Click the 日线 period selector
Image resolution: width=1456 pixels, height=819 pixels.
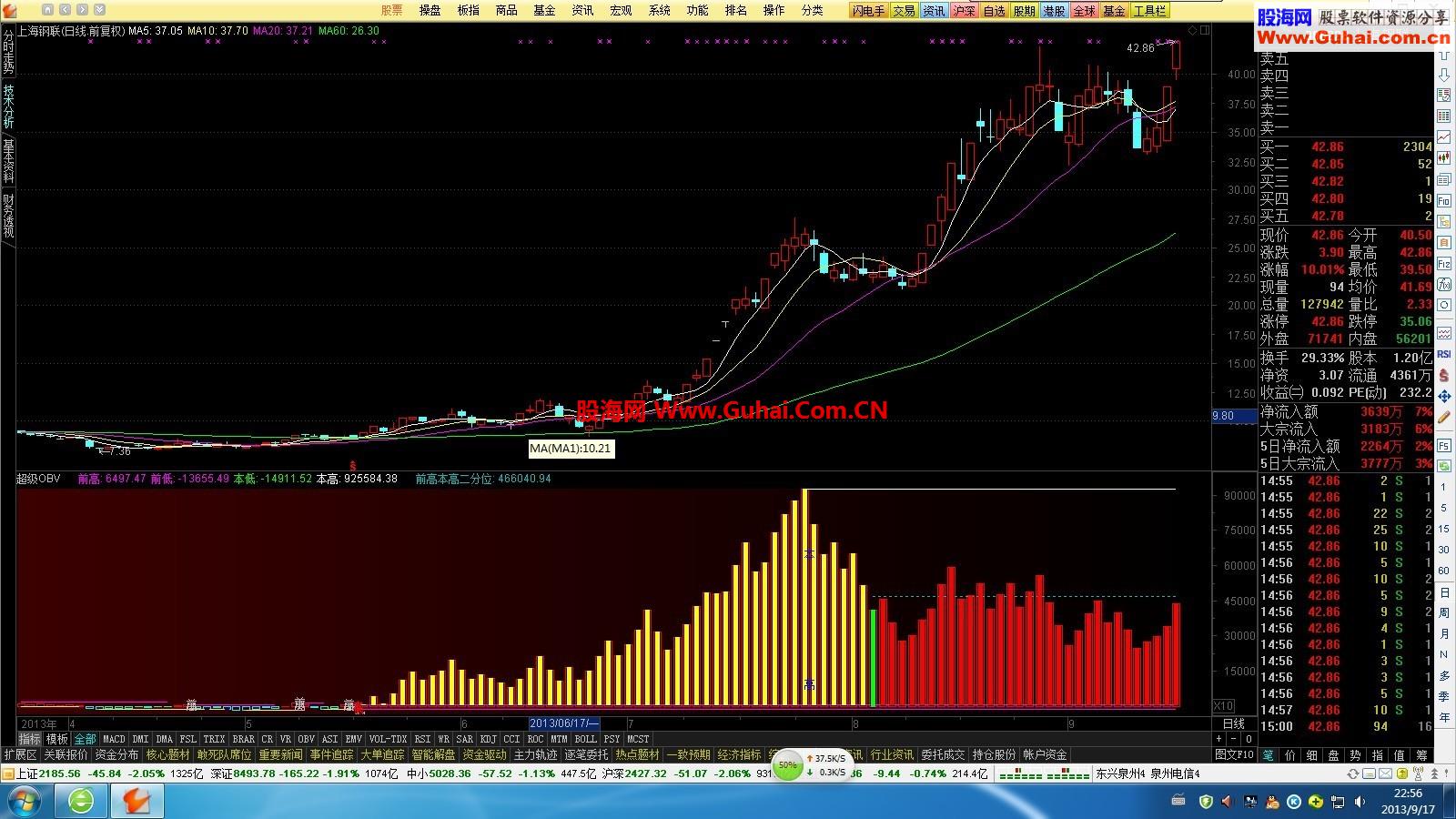[1234, 723]
